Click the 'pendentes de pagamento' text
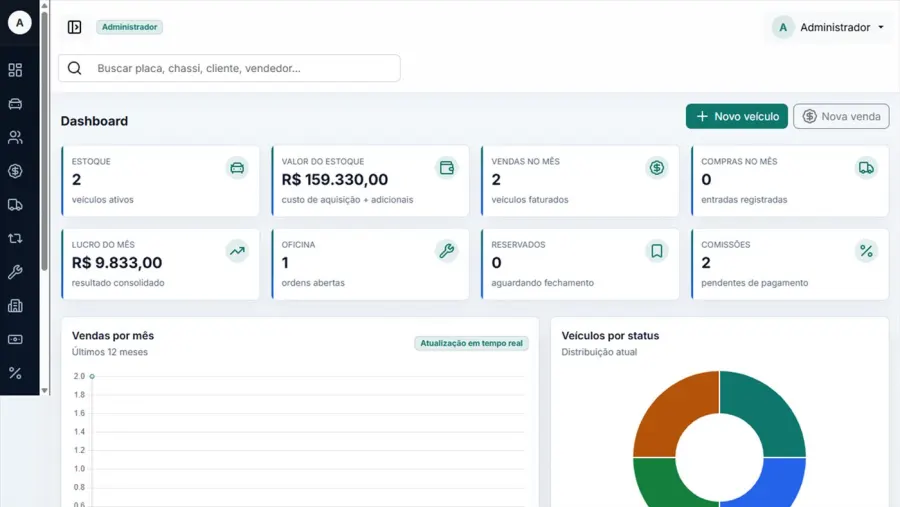The height and width of the screenshot is (507, 900). point(754,283)
